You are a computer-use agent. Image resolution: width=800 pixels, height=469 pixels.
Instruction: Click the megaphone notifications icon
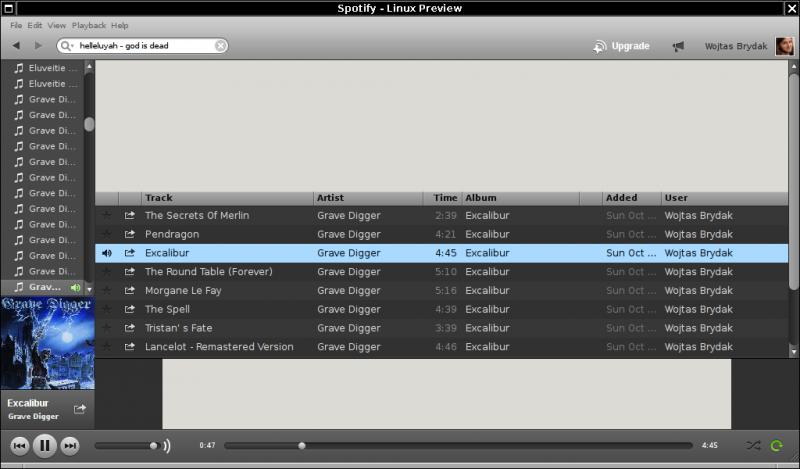click(x=678, y=46)
